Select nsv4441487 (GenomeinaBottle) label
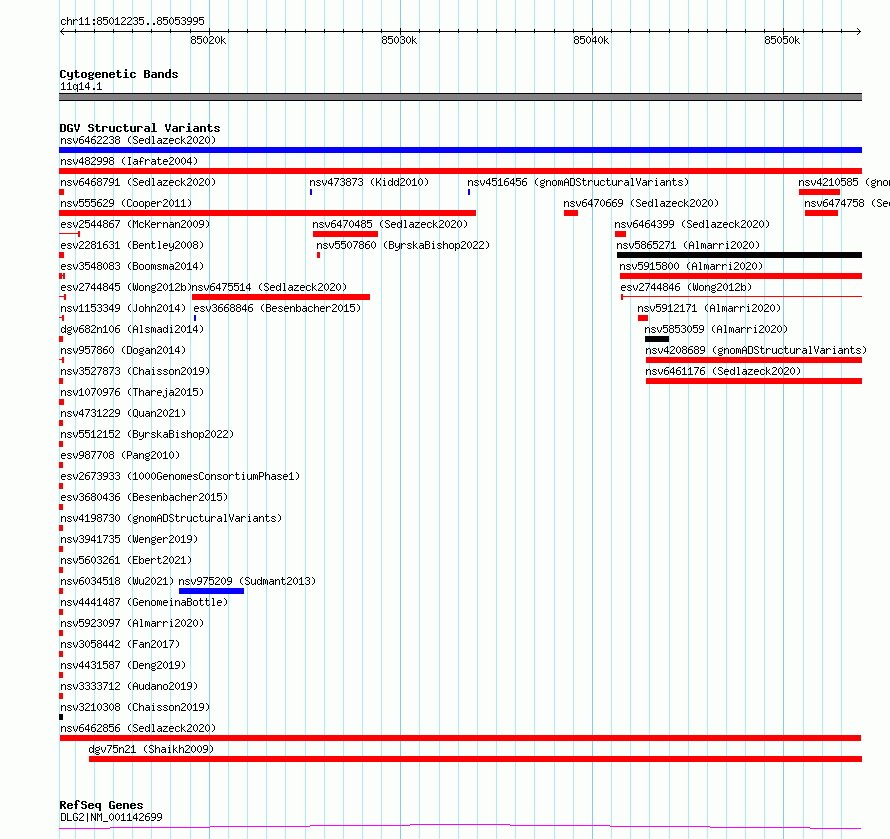Image resolution: width=890 pixels, height=839 pixels. click(144, 602)
